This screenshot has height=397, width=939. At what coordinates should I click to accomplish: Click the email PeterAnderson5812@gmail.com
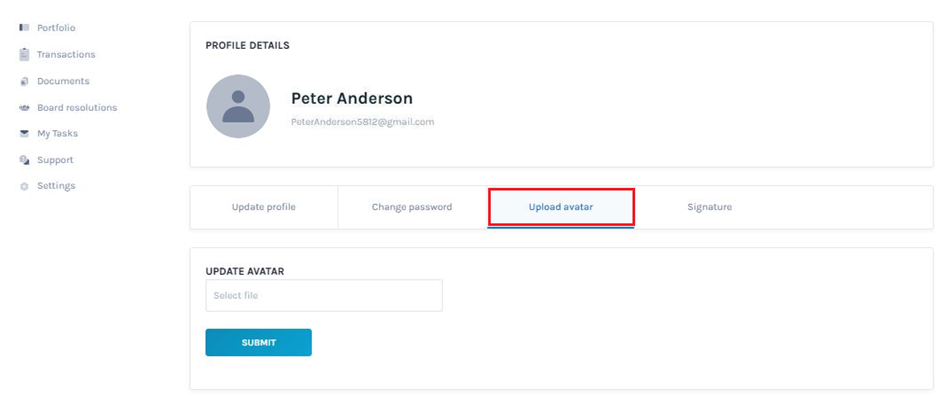pos(362,122)
